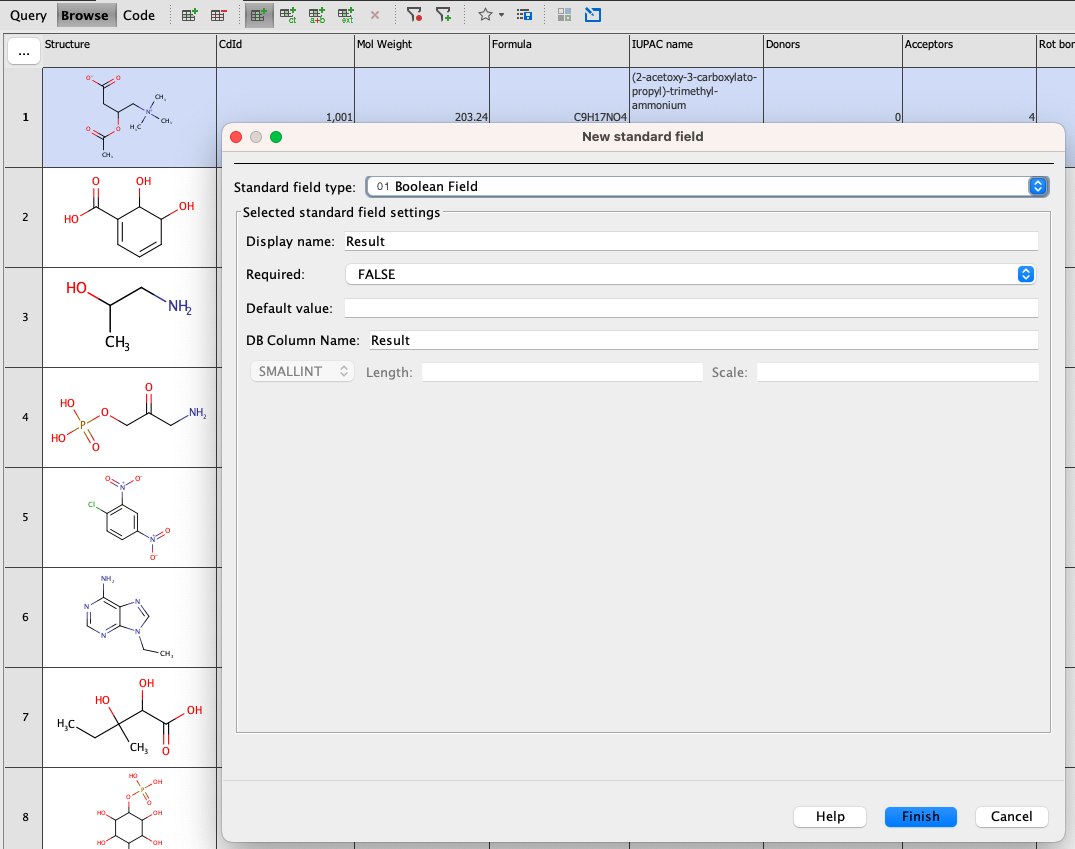
Task: Open the Standard field type dropdown
Action: (x=707, y=186)
